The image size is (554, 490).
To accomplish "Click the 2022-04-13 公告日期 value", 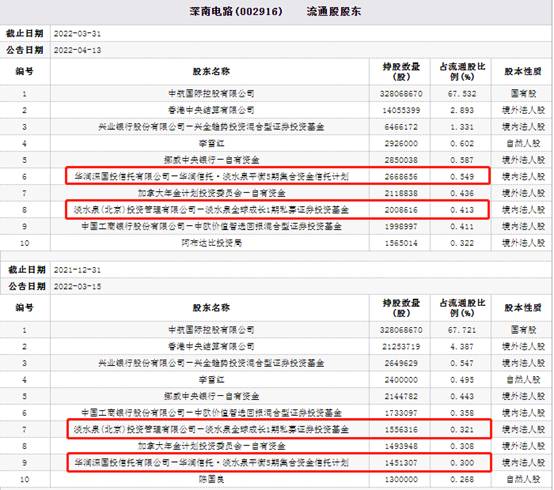I will (x=77, y=50).
